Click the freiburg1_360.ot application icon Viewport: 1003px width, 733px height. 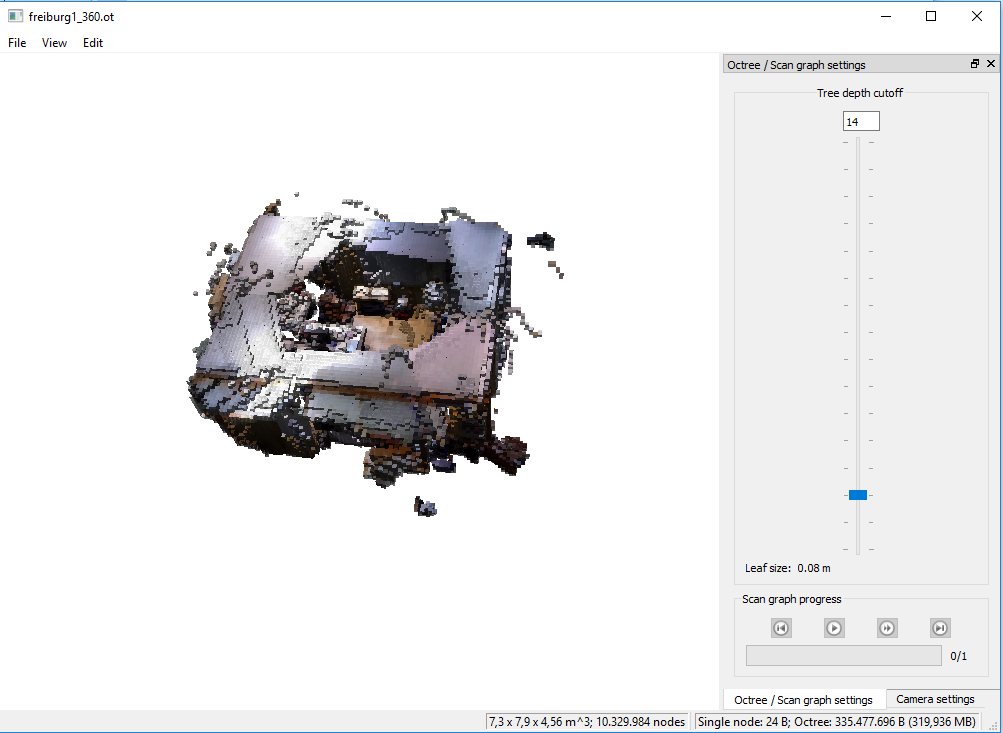click(x=14, y=16)
